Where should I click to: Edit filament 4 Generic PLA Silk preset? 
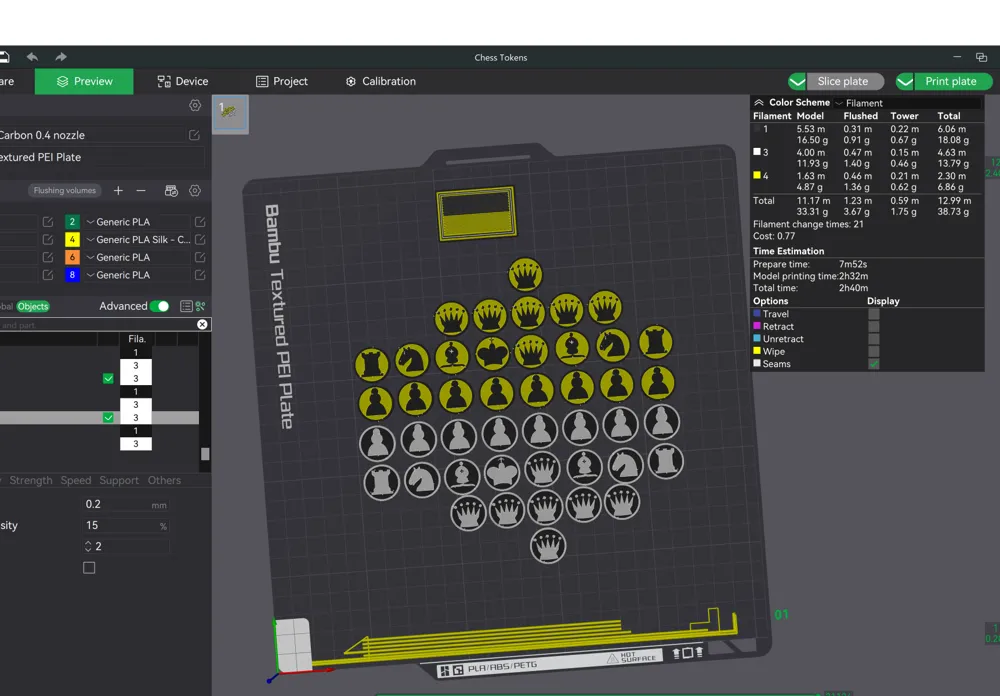pos(200,239)
